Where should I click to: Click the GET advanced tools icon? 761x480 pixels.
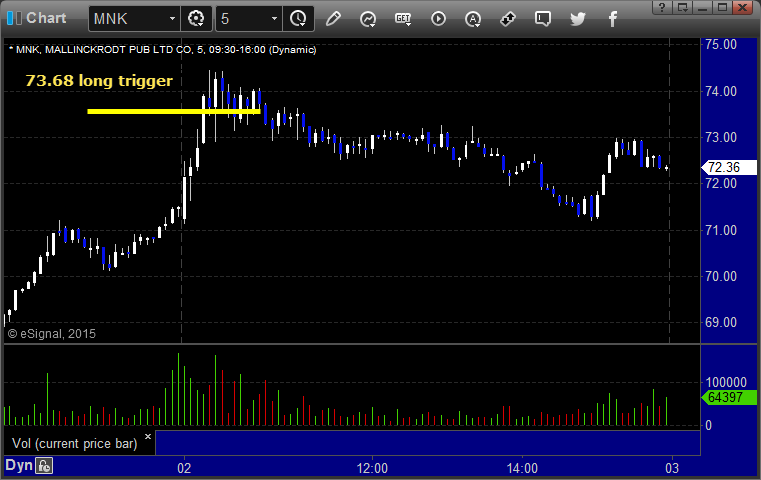(x=403, y=19)
